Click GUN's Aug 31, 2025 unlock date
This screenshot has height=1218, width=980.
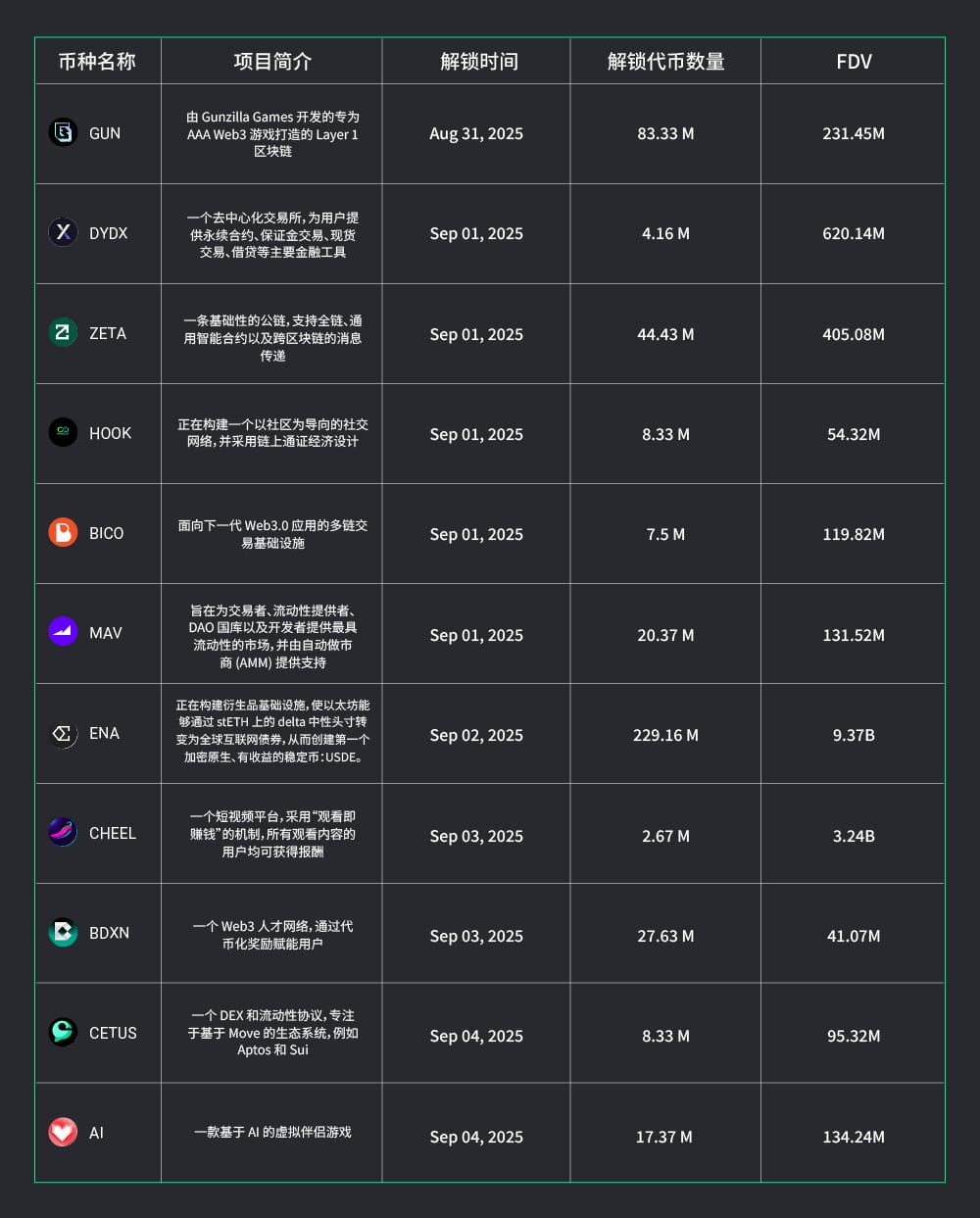point(476,133)
